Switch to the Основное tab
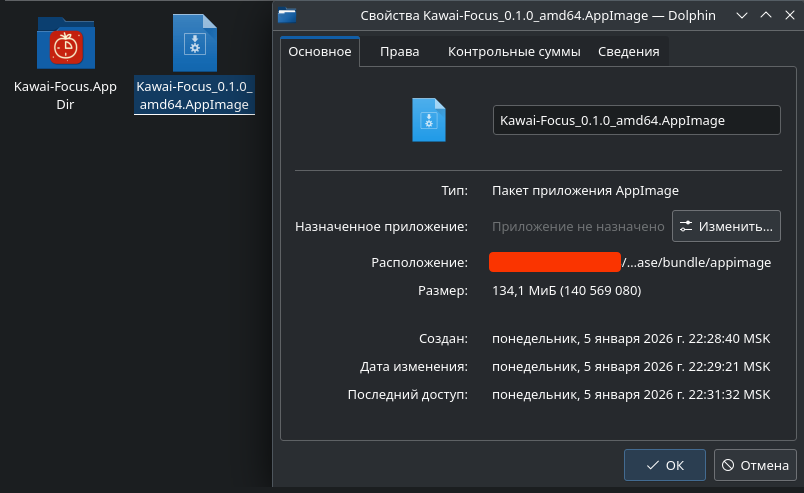804x493 pixels. [x=319, y=52]
